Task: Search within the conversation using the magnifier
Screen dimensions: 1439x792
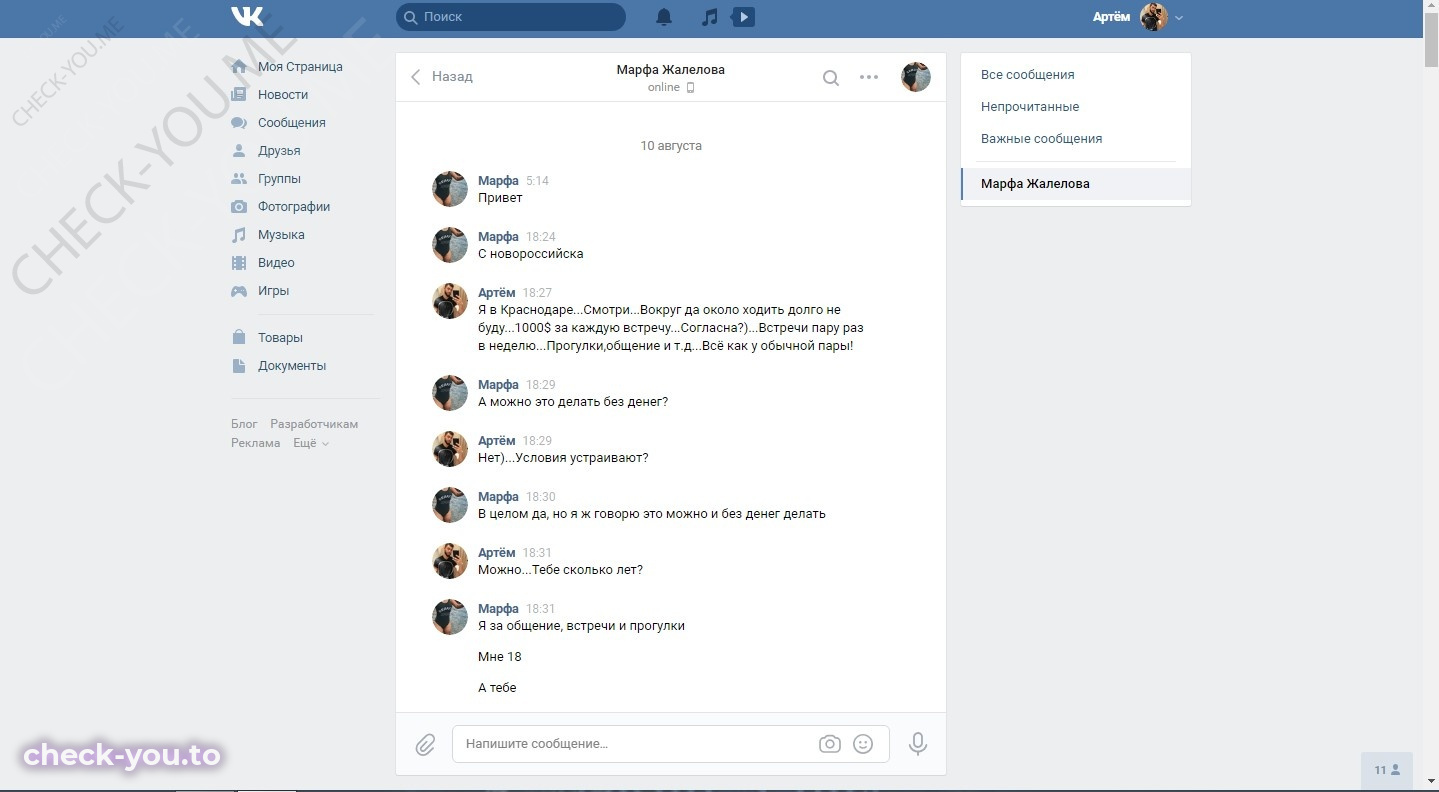Action: [830, 77]
